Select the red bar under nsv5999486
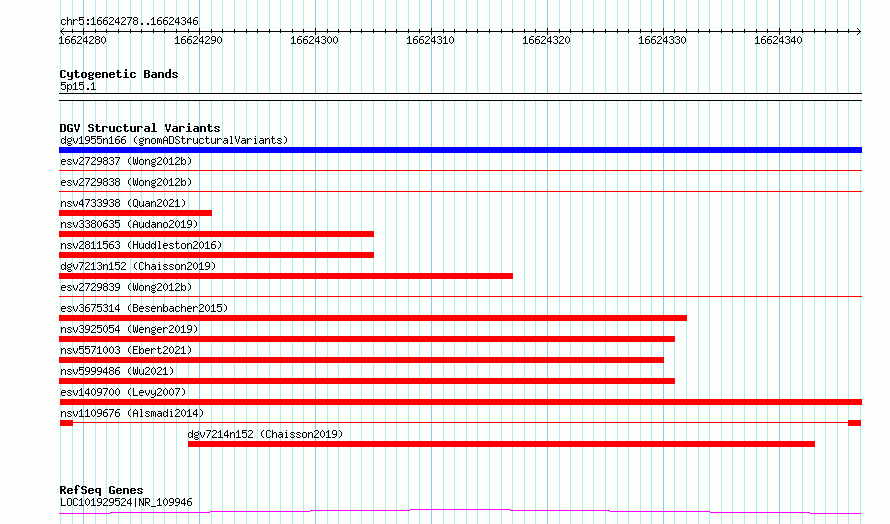 tap(367, 381)
